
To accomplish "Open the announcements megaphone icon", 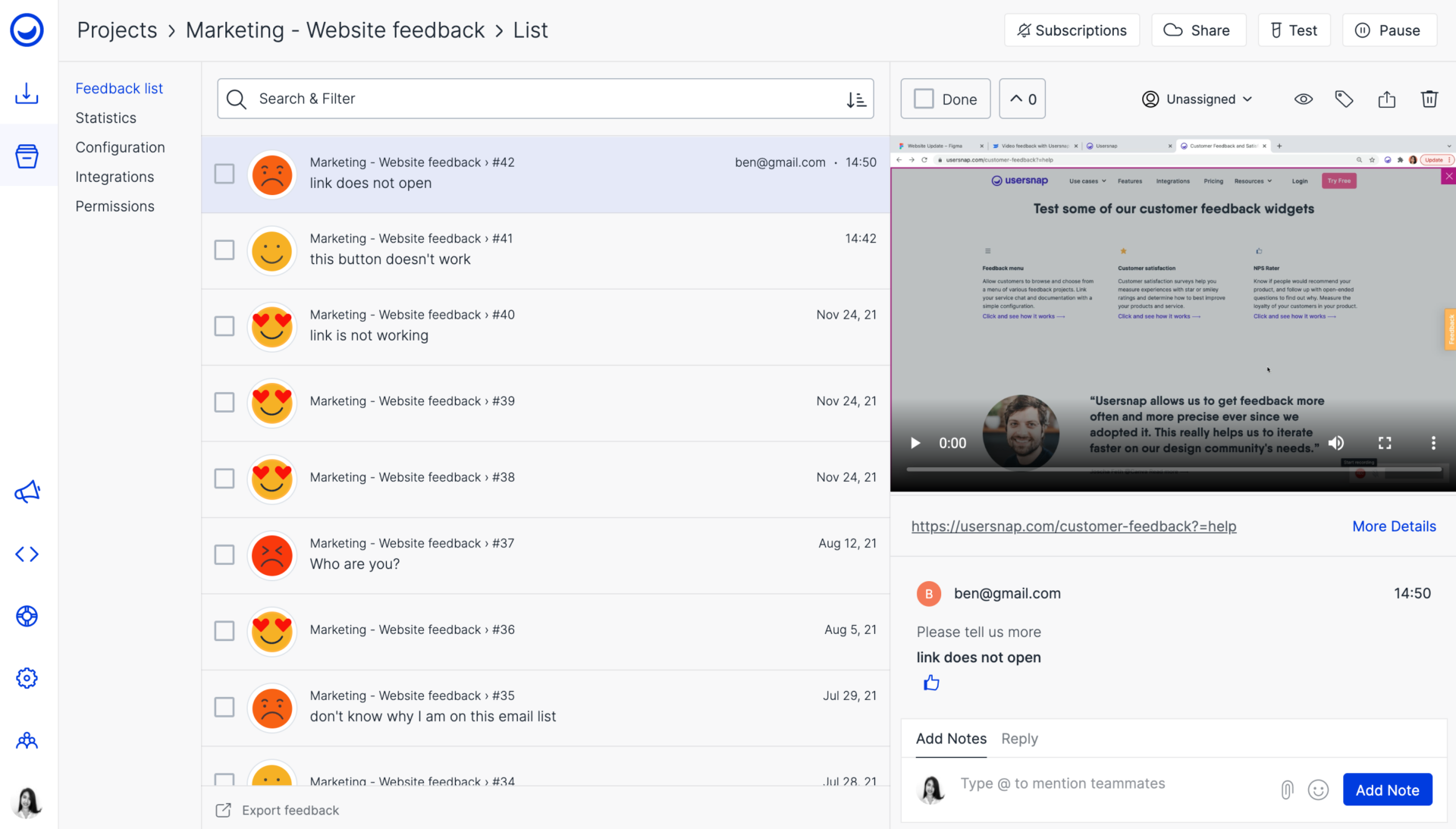I will pos(27,491).
